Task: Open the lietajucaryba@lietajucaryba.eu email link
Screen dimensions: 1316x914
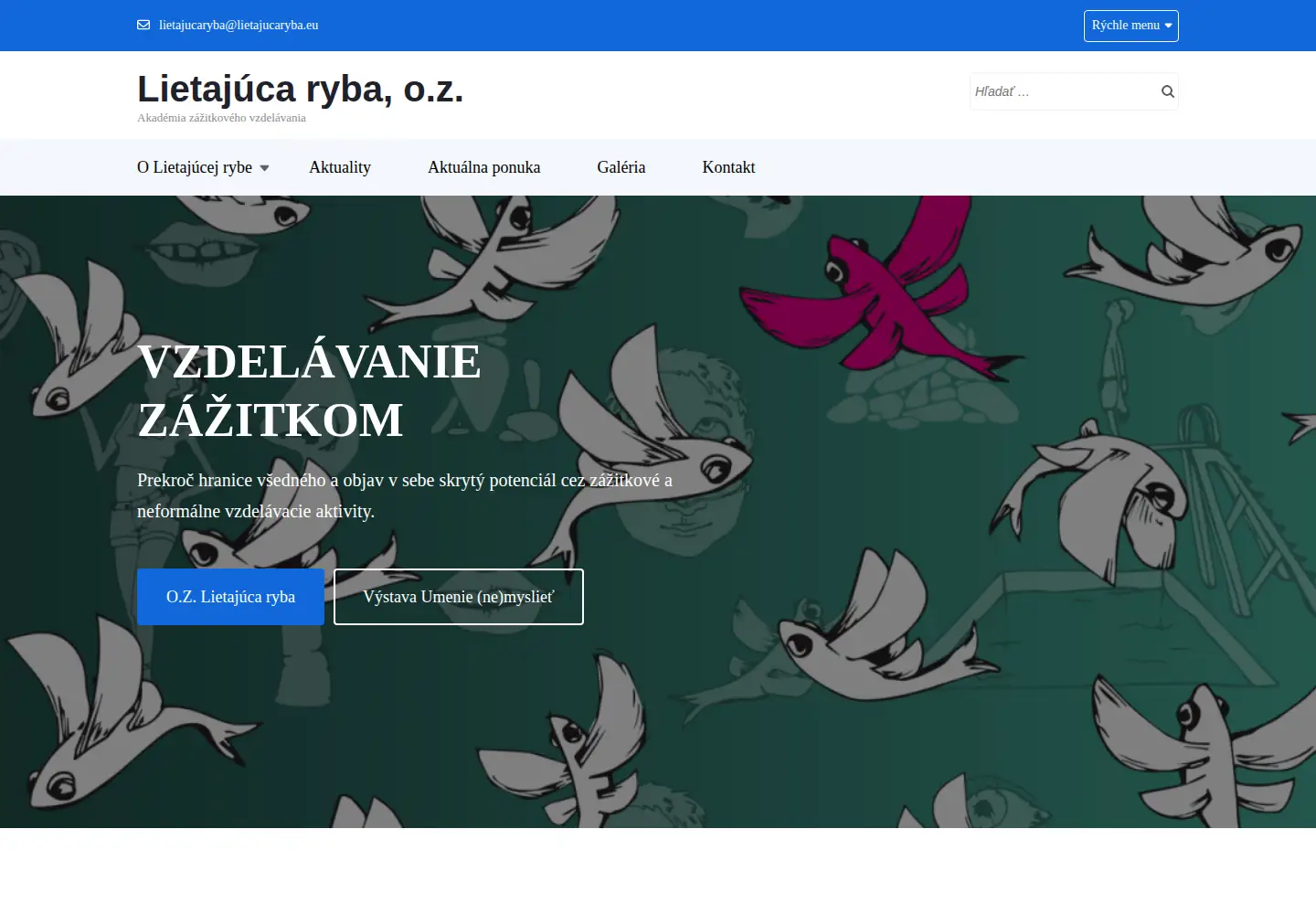Action: pos(239,26)
